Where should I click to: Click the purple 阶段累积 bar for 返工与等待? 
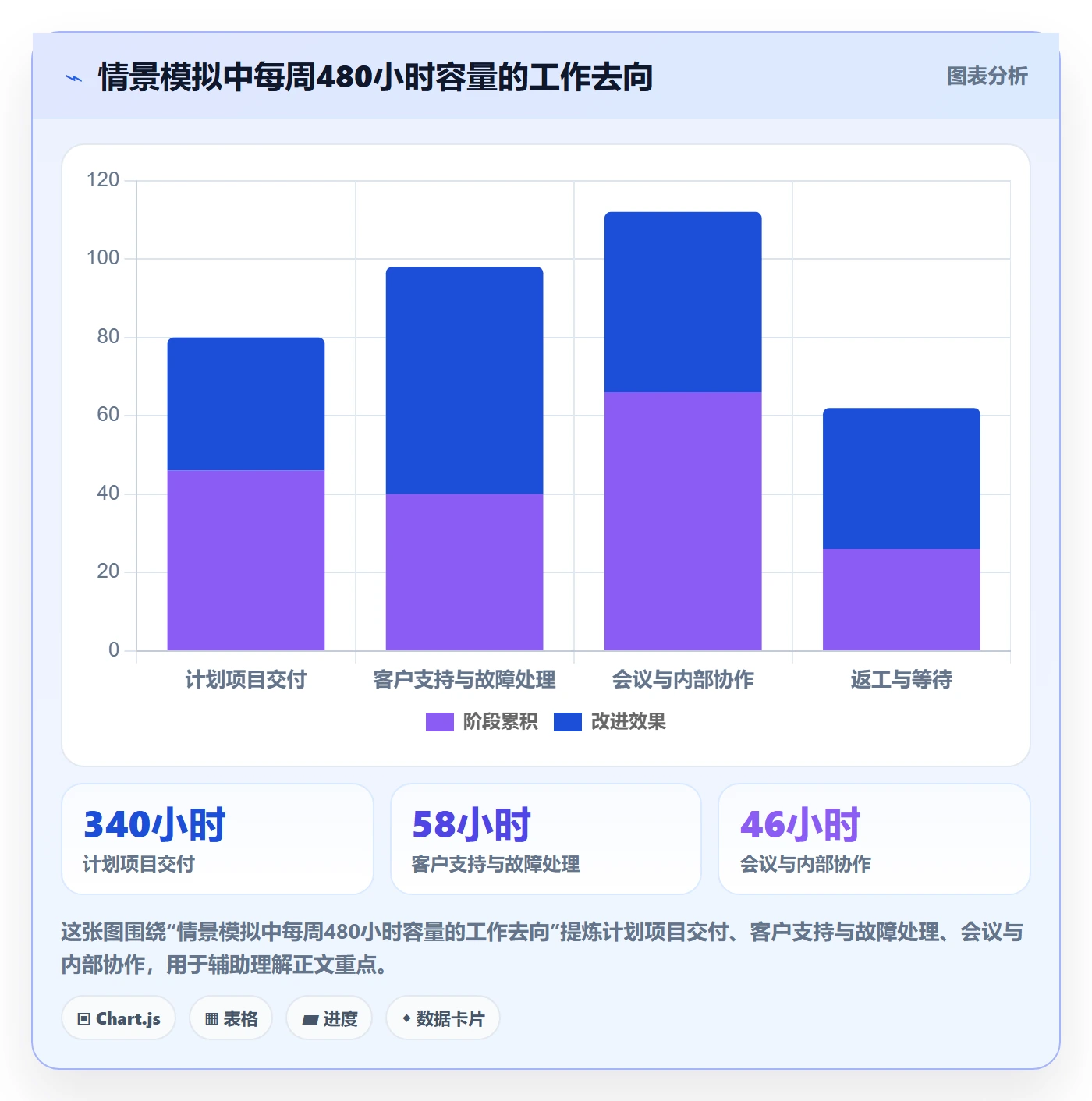901,600
